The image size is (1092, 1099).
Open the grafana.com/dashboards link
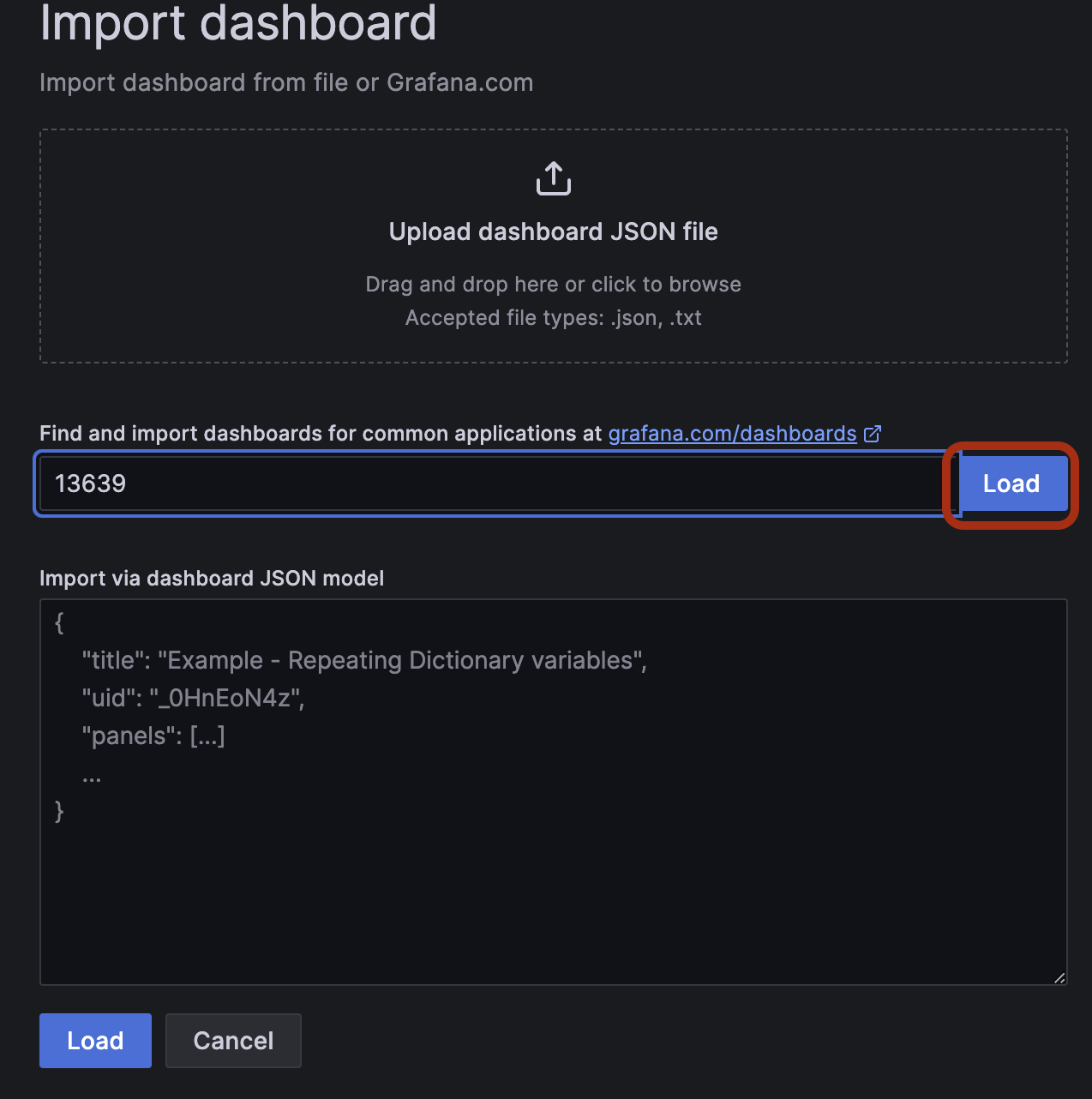(x=733, y=434)
